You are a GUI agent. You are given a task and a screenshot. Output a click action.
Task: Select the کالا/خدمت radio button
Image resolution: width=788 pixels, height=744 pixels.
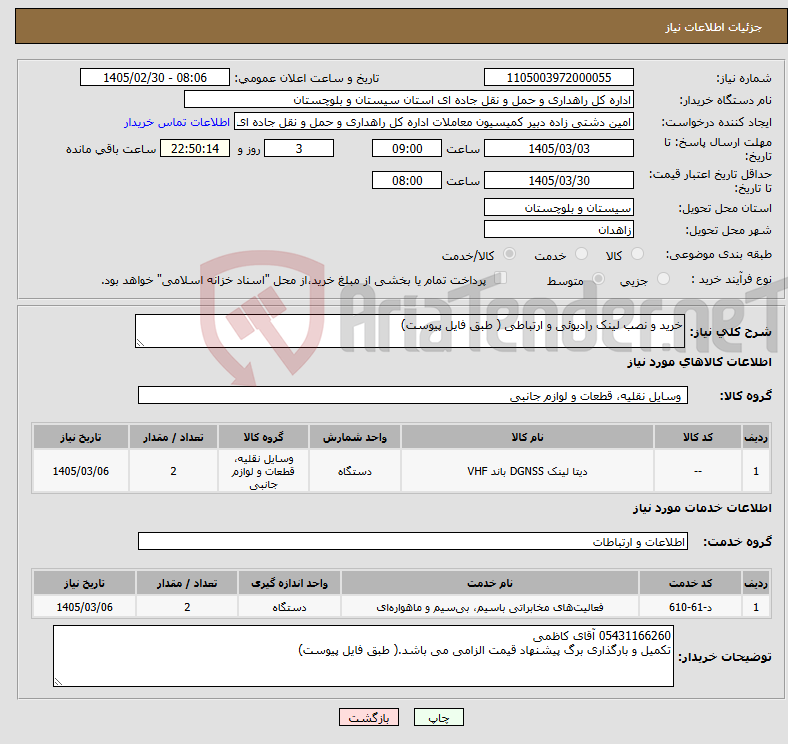pos(510,254)
